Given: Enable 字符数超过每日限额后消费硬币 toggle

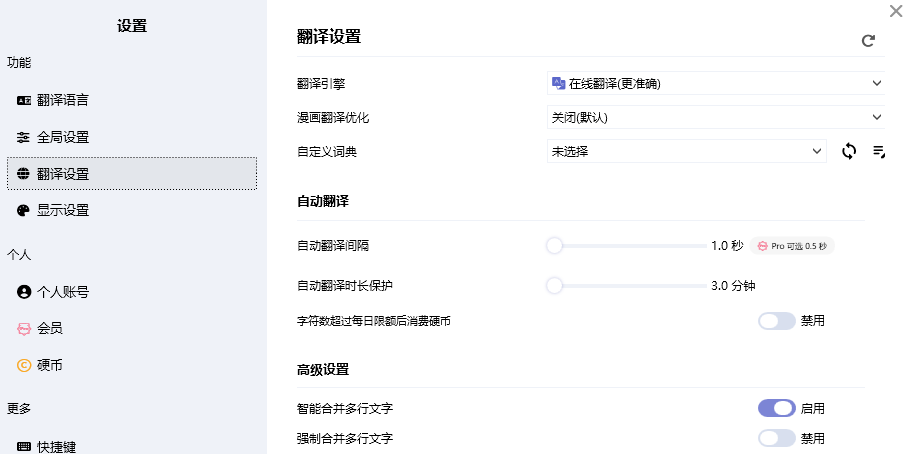Looking at the screenshot, I should click(x=776, y=321).
